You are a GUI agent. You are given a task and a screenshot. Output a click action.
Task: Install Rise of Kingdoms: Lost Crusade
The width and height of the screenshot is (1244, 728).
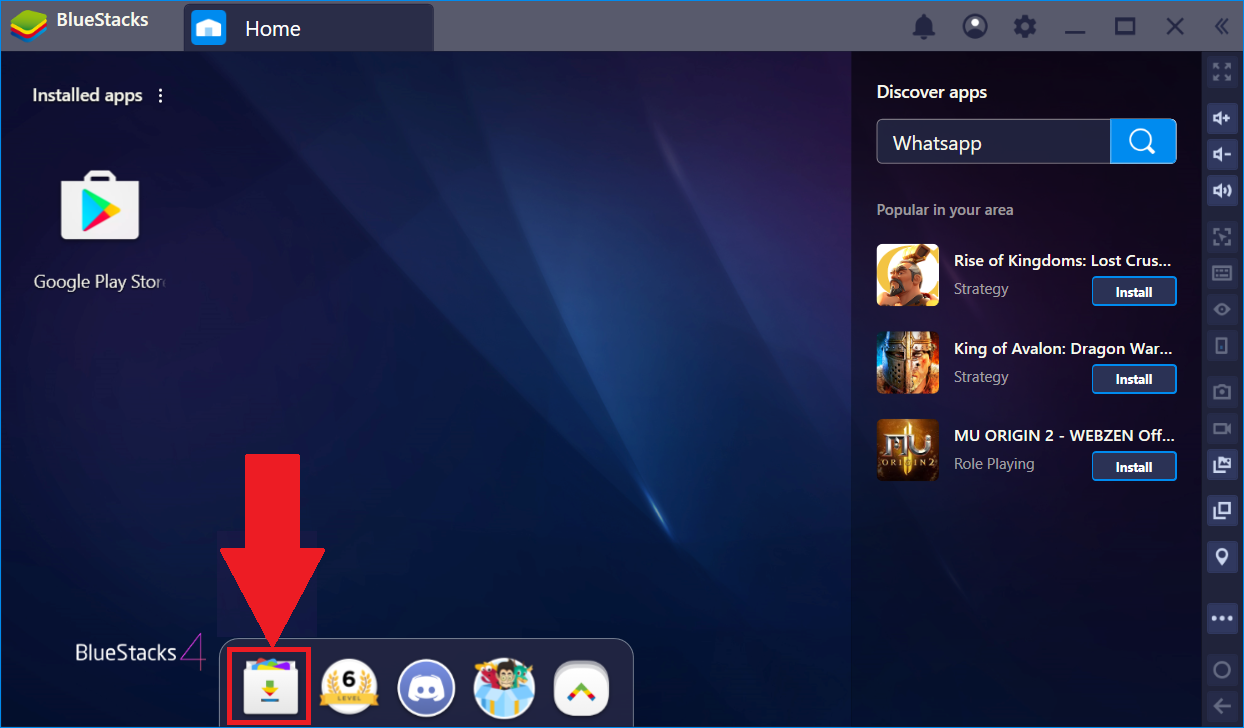1134,292
